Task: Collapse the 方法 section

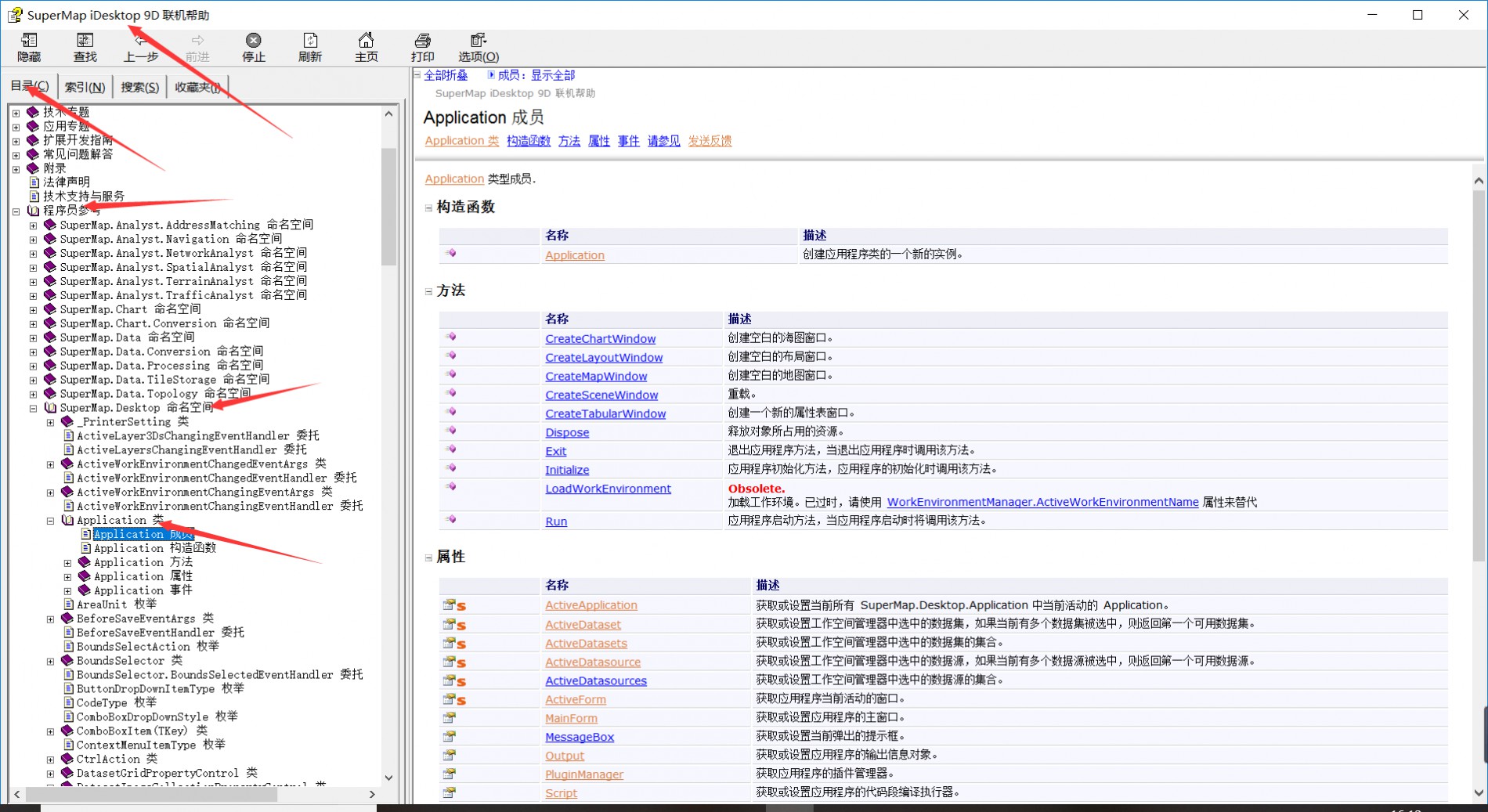Action: 428,292
